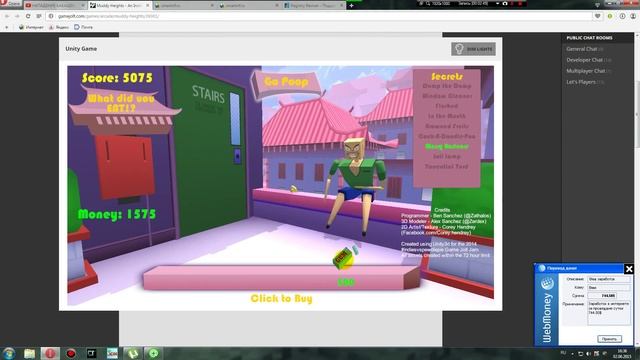
Task: Open the Почта bookmark
Action: (83, 27)
